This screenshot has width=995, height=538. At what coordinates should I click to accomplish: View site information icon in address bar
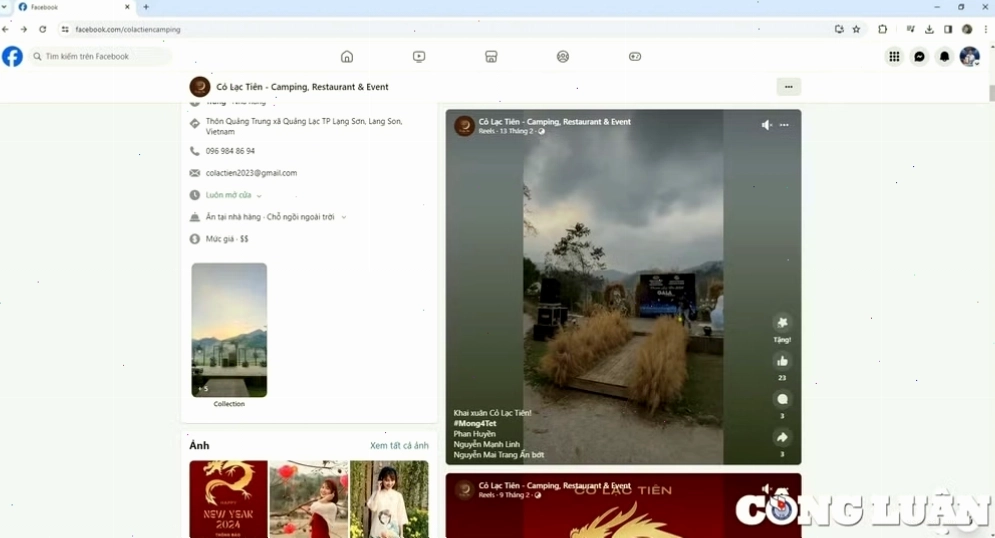point(65,29)
